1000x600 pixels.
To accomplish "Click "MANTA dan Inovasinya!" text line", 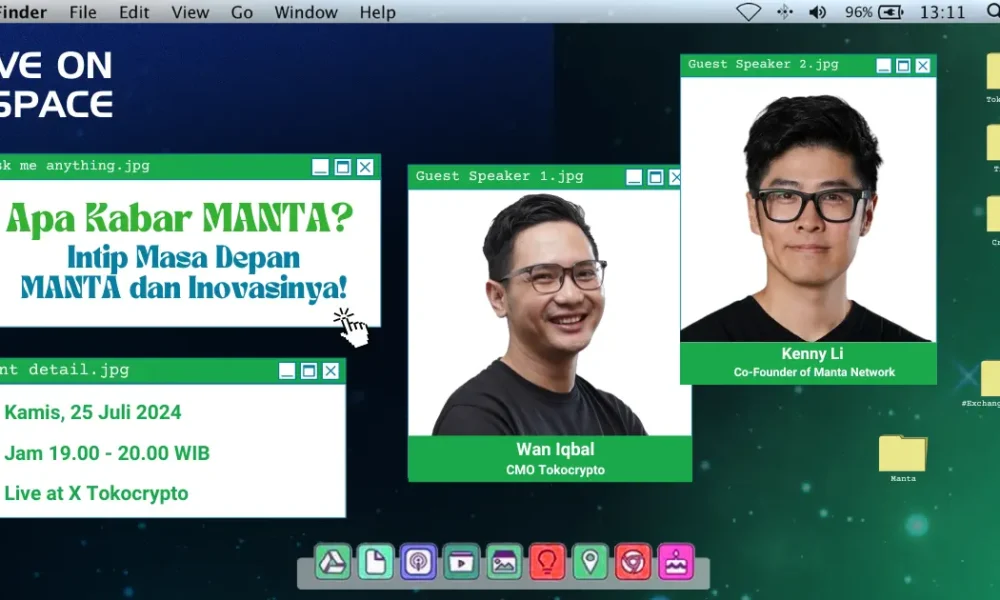I will click(x=184, y=288).
